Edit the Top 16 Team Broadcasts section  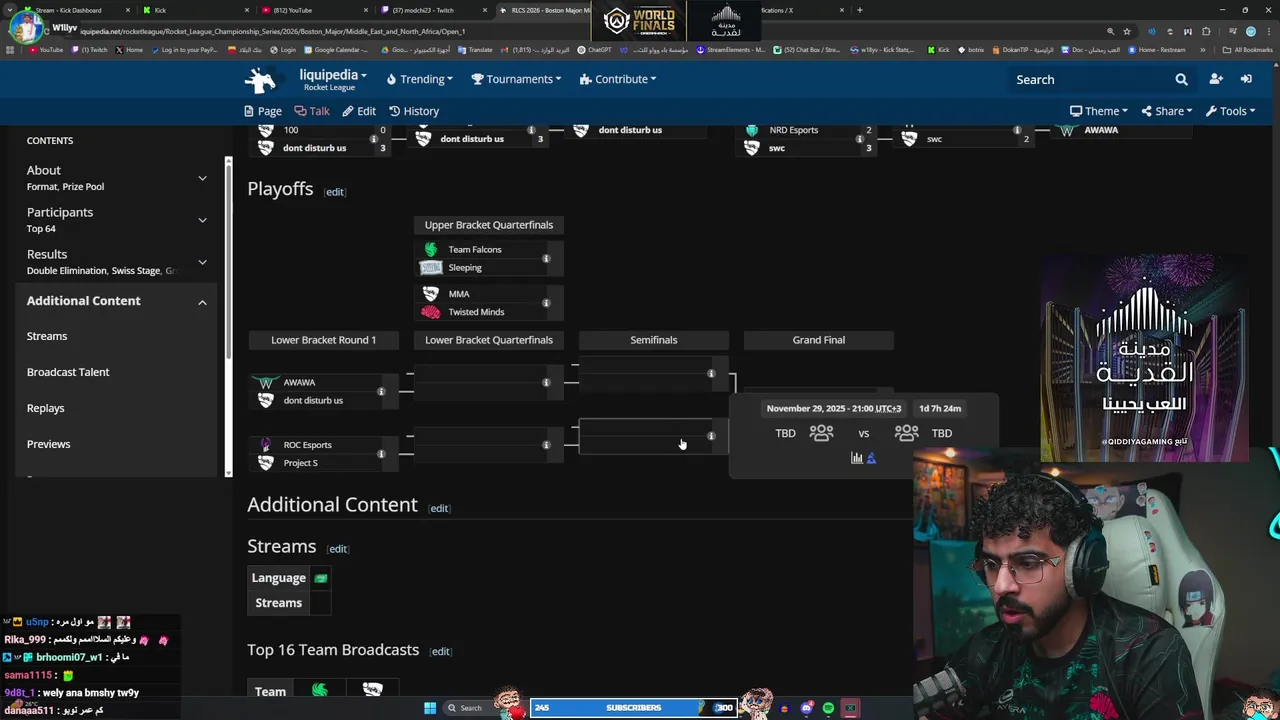440,652
